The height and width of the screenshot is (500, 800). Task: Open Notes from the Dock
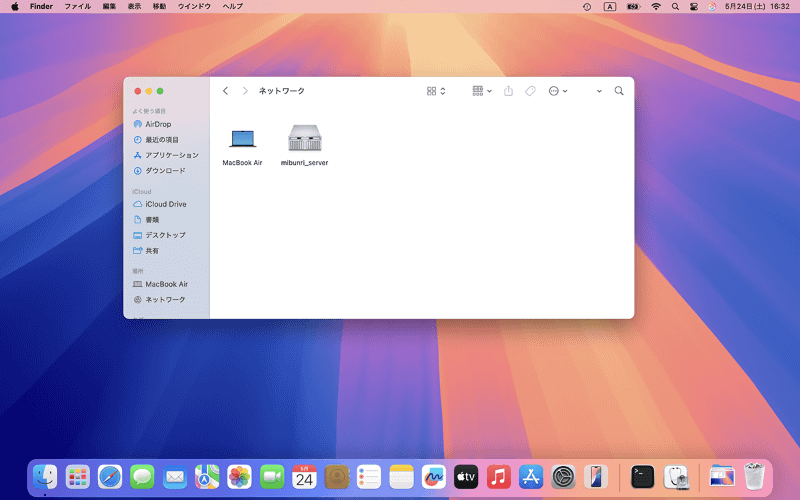point(402,478)
